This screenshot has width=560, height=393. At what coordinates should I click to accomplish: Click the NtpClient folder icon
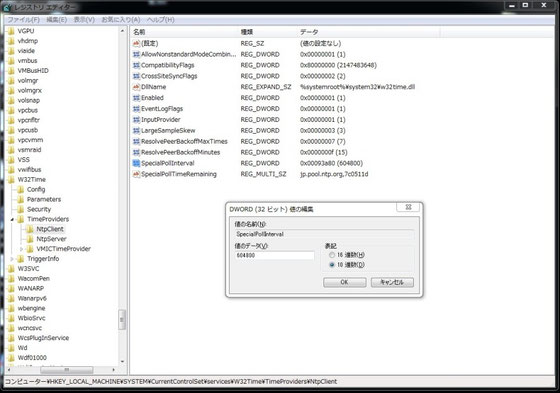click(x=30, y=229)
